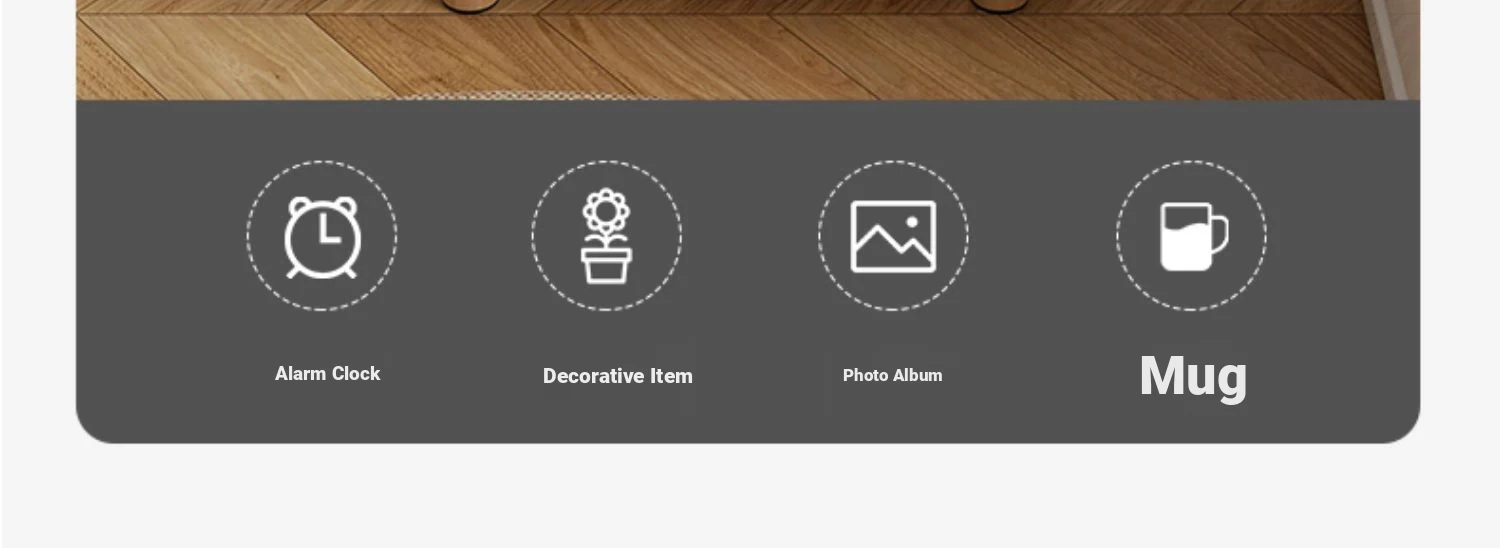
Task: Click the pot base of the flower icon
Action: [x=606, y=266]
